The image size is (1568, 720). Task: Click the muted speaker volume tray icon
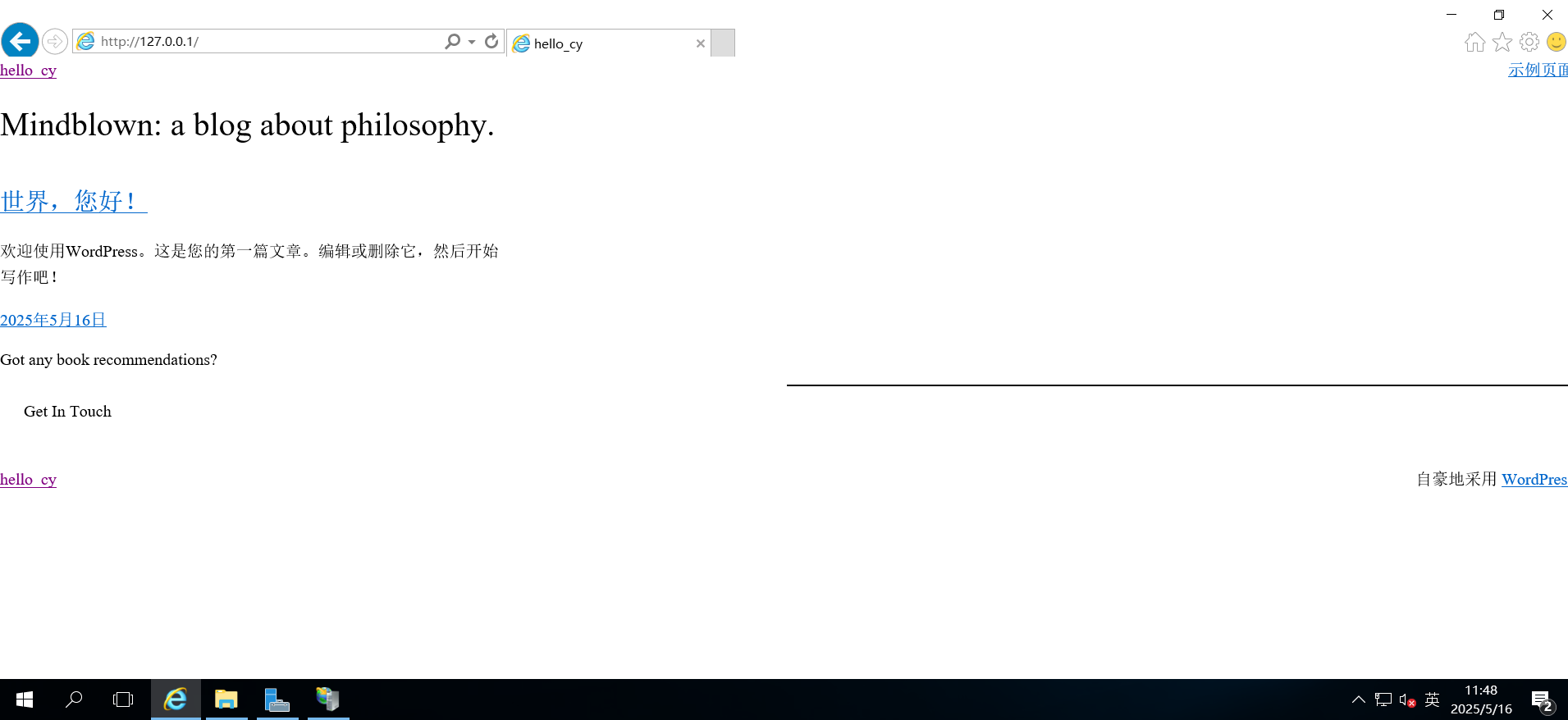[x=1407, y=700]
